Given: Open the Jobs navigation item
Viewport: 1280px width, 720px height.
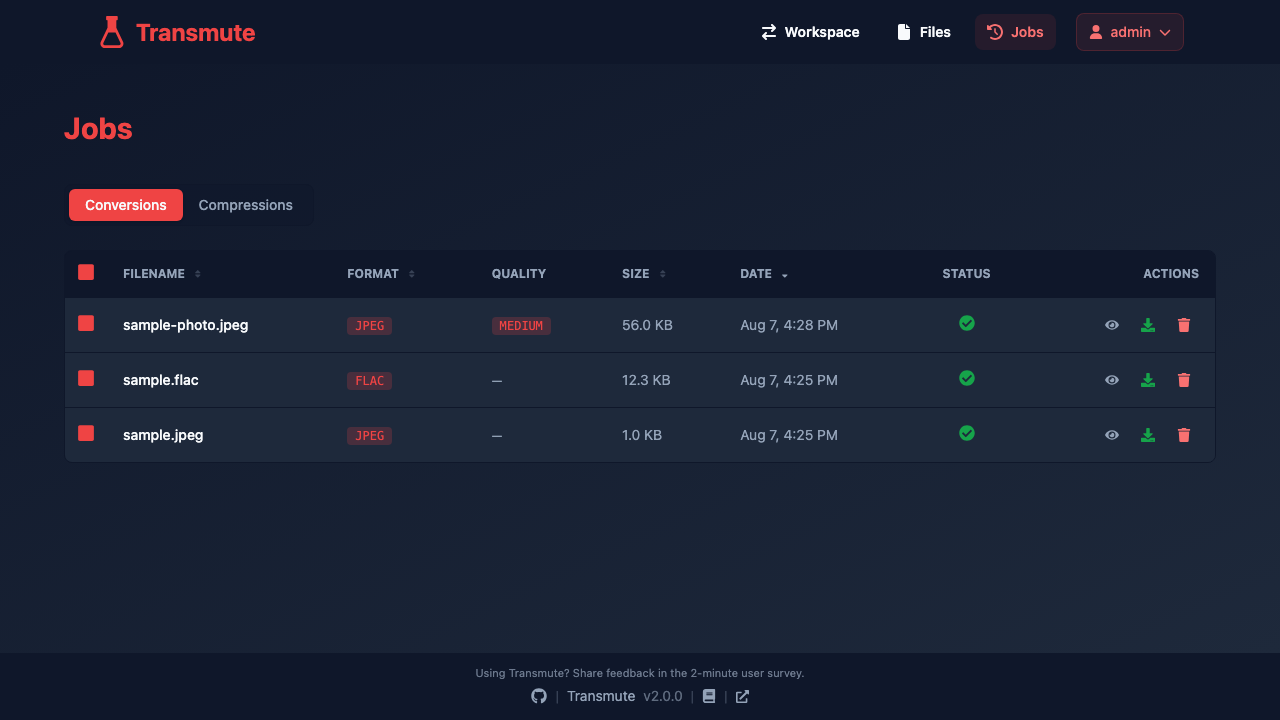Looking at the screenshot, I should [x=1015, y=32].
